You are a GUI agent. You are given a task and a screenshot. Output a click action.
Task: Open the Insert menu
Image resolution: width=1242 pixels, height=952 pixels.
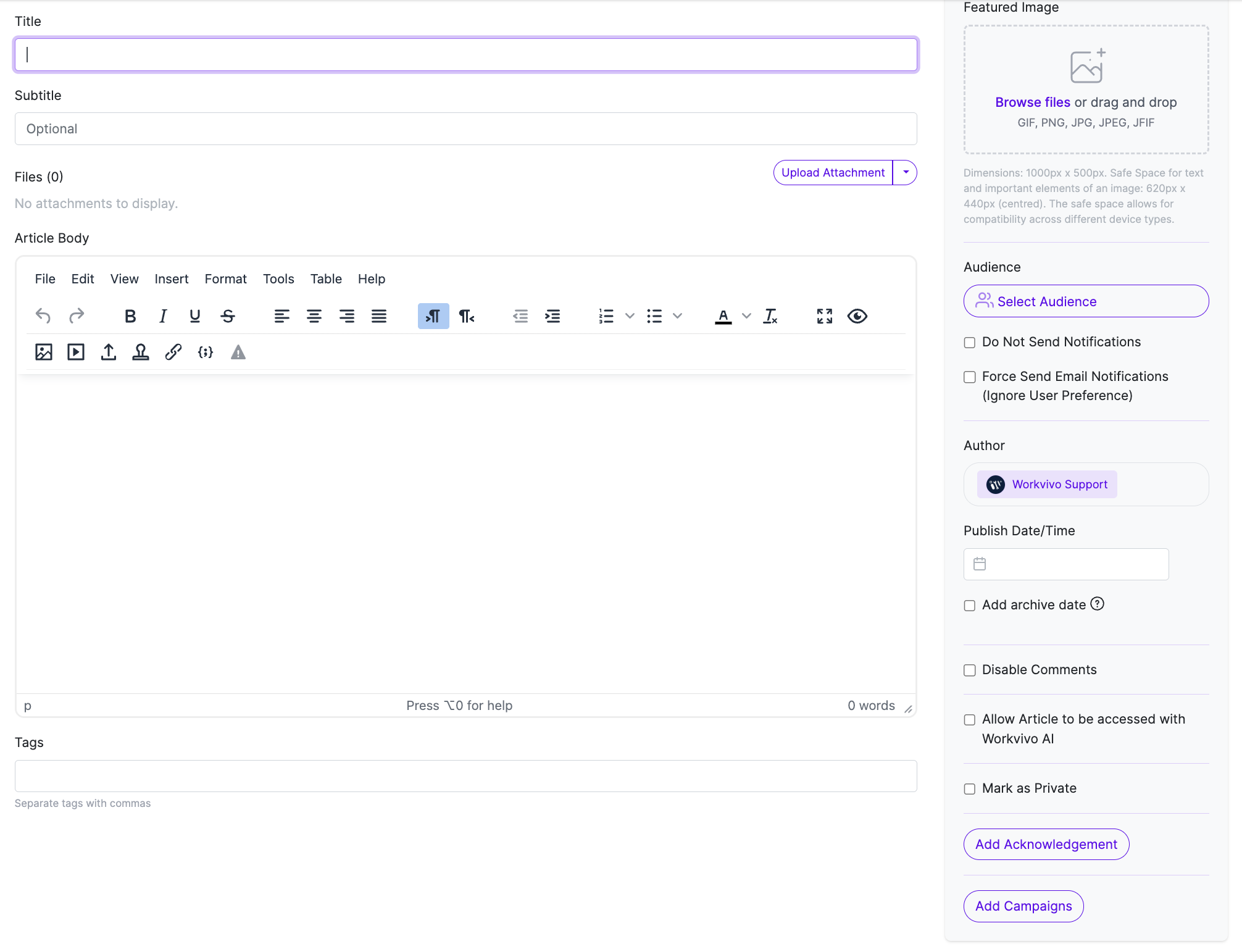[x=172, y=279]
